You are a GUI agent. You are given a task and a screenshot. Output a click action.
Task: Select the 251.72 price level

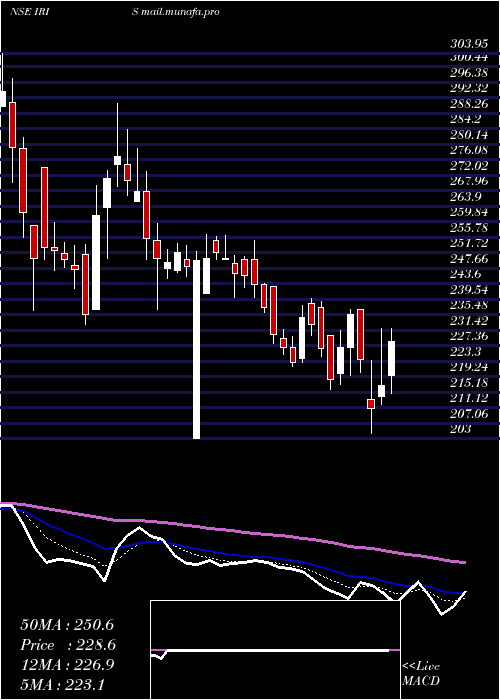click(x=469, y=243)
